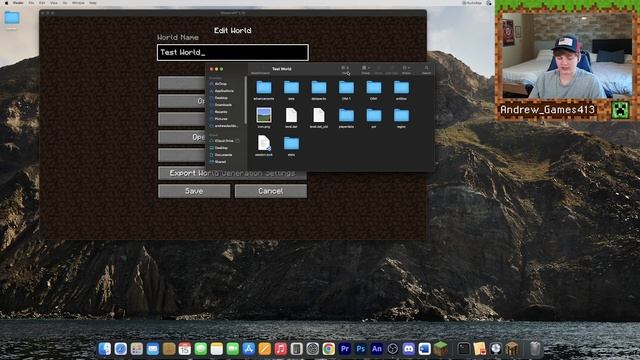Open Finder view options dropdown
This screenshot has height=360, width=640.
[345, 68]
